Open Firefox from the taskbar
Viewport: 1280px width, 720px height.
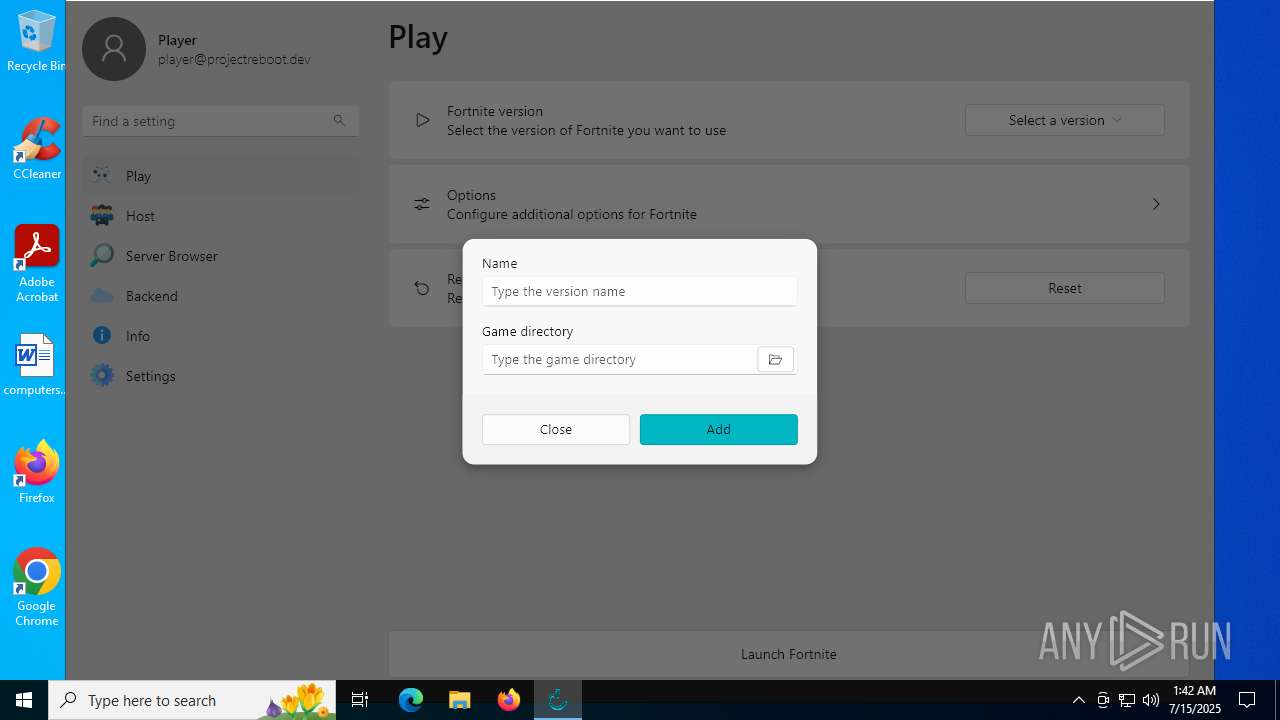point(509,700)
